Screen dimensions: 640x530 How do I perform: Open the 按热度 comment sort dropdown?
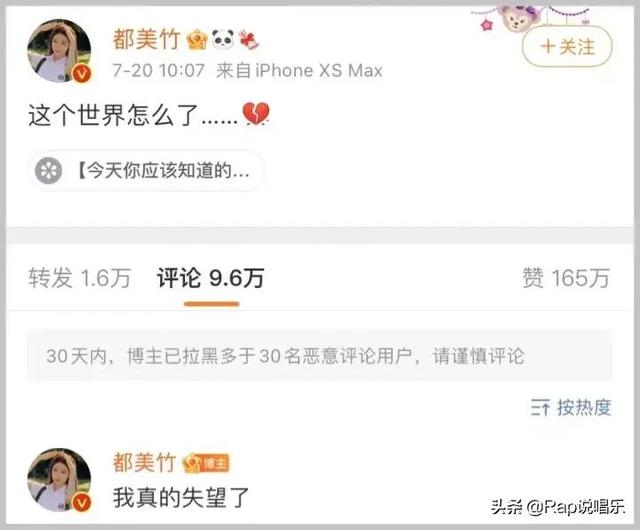tap(571, 407)
